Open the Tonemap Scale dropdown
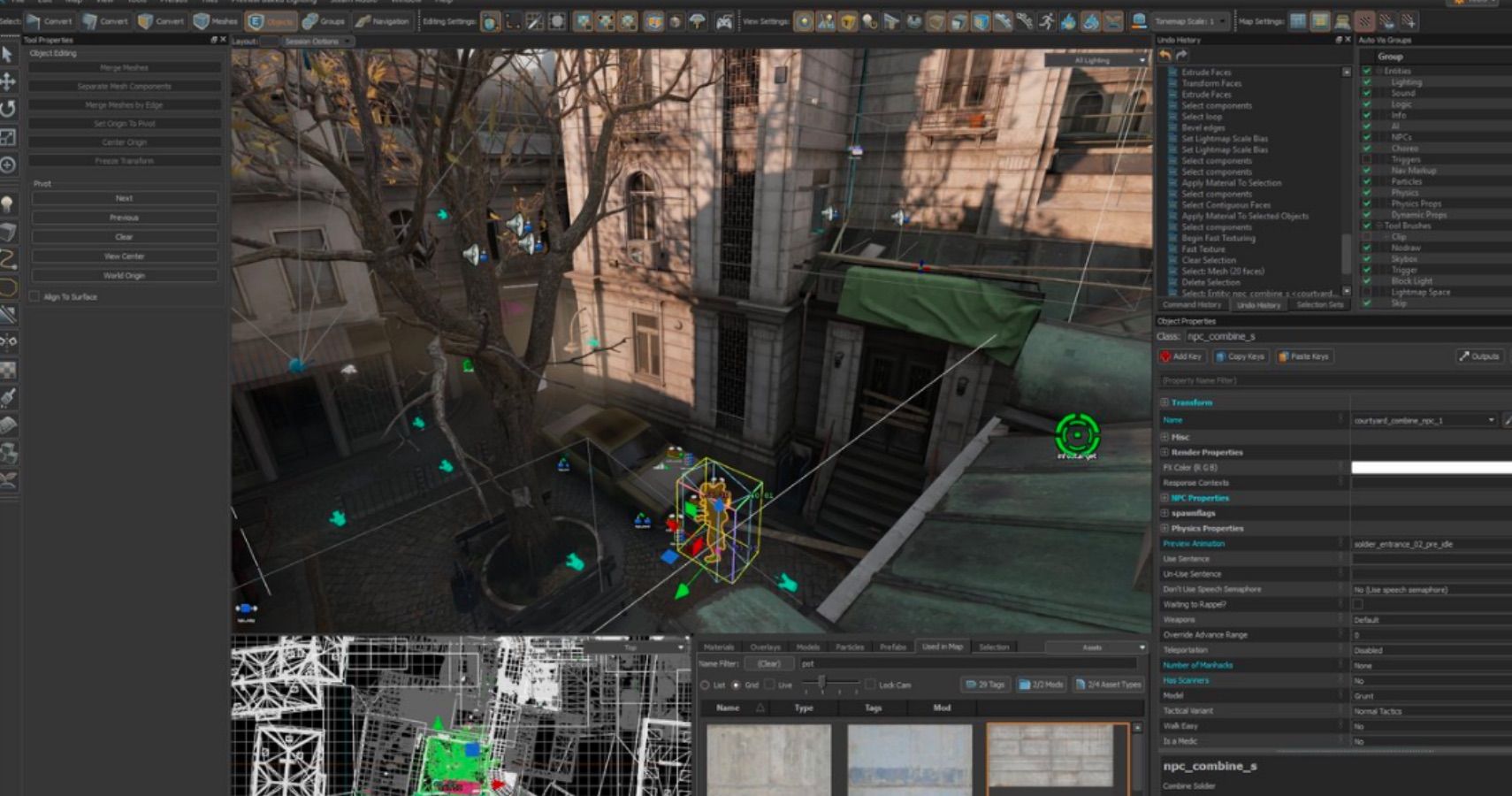The width and height of the screenshot is (1512, 796). point(1192,21)
